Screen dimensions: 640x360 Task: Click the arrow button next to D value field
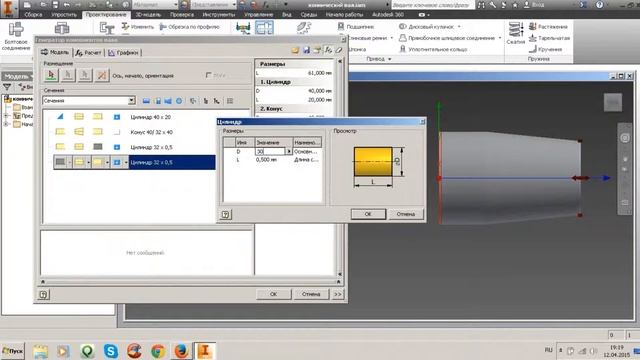pos(289,151)
